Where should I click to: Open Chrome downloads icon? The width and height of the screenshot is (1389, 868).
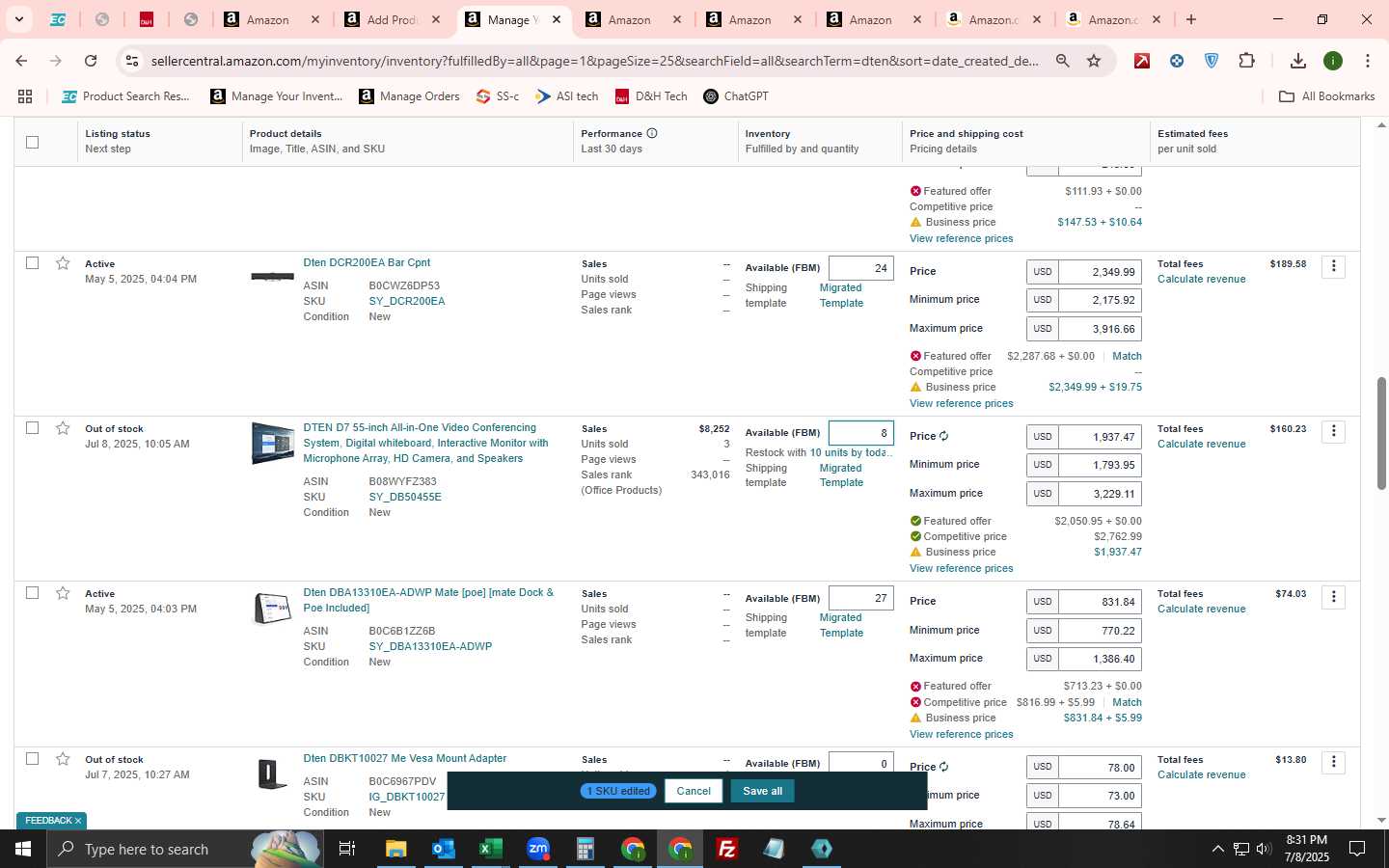click(x=1298, y=61)
